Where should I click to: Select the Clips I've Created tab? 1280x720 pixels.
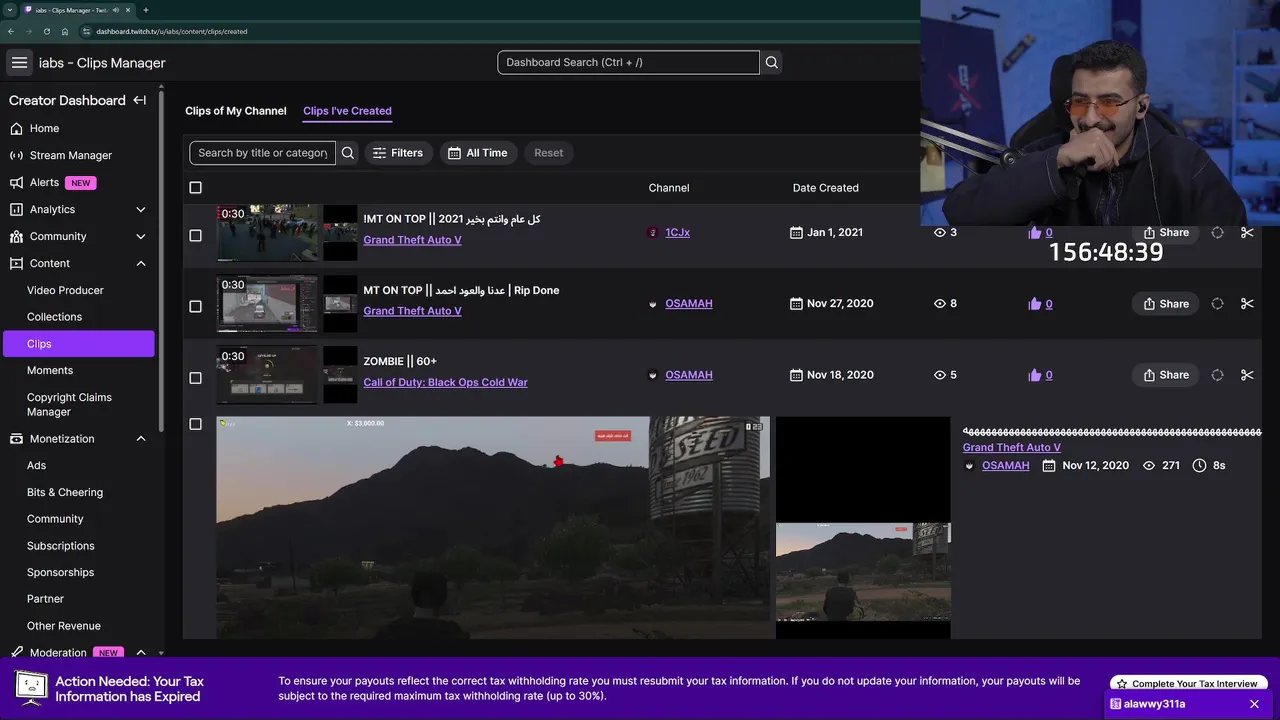point(347,111)
